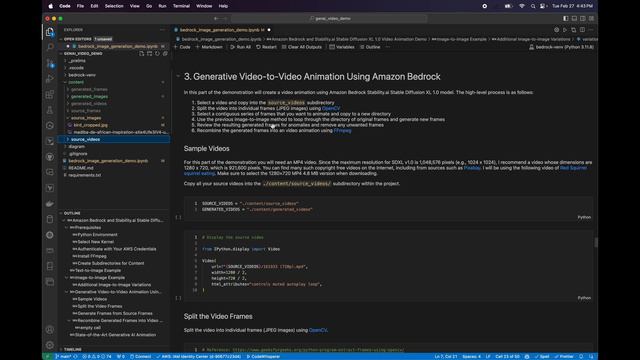Split the editor right
Screen dimensions: 640x360
tap(582, 30)
